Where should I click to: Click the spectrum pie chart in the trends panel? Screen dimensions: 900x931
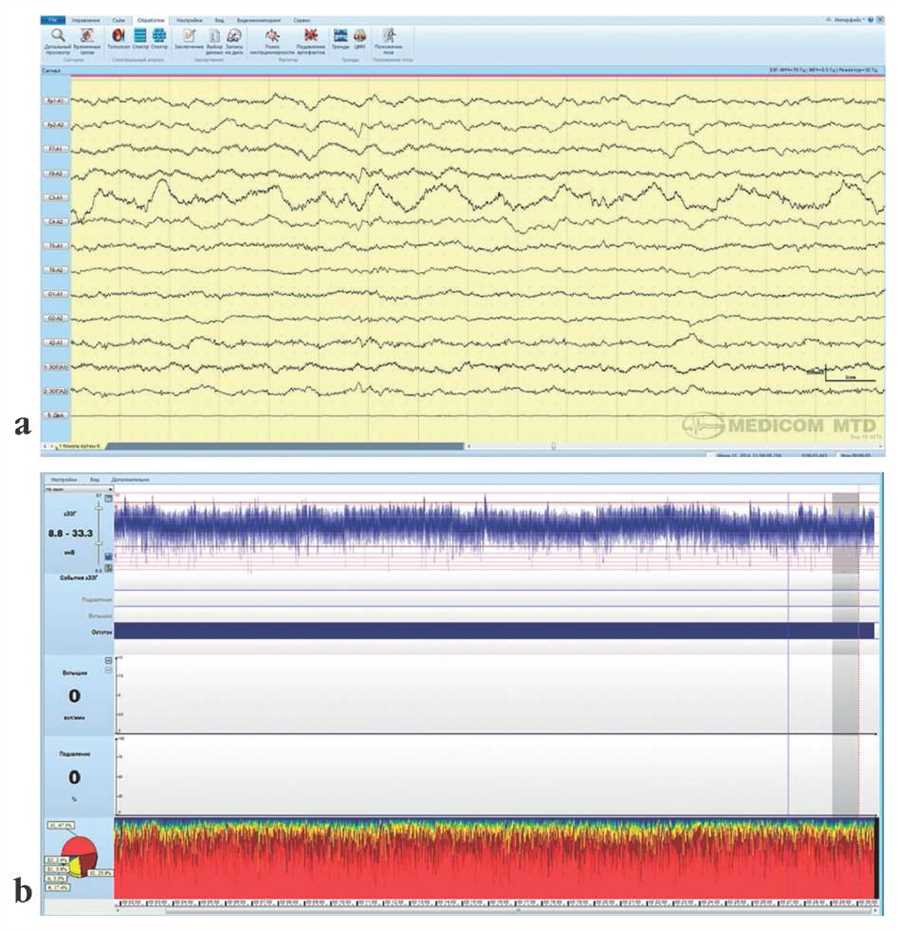tap(80, 855)
